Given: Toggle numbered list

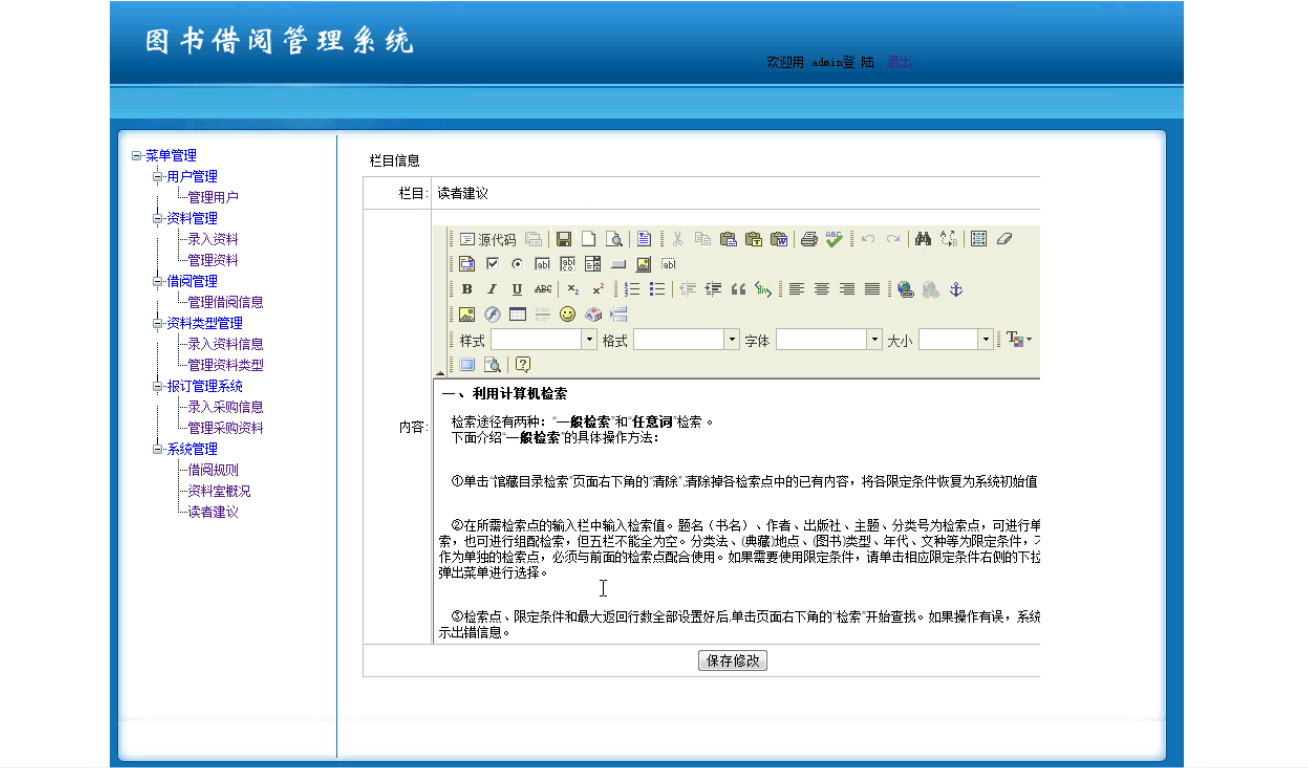Looking at the screenshot, I should click(632, 289).
